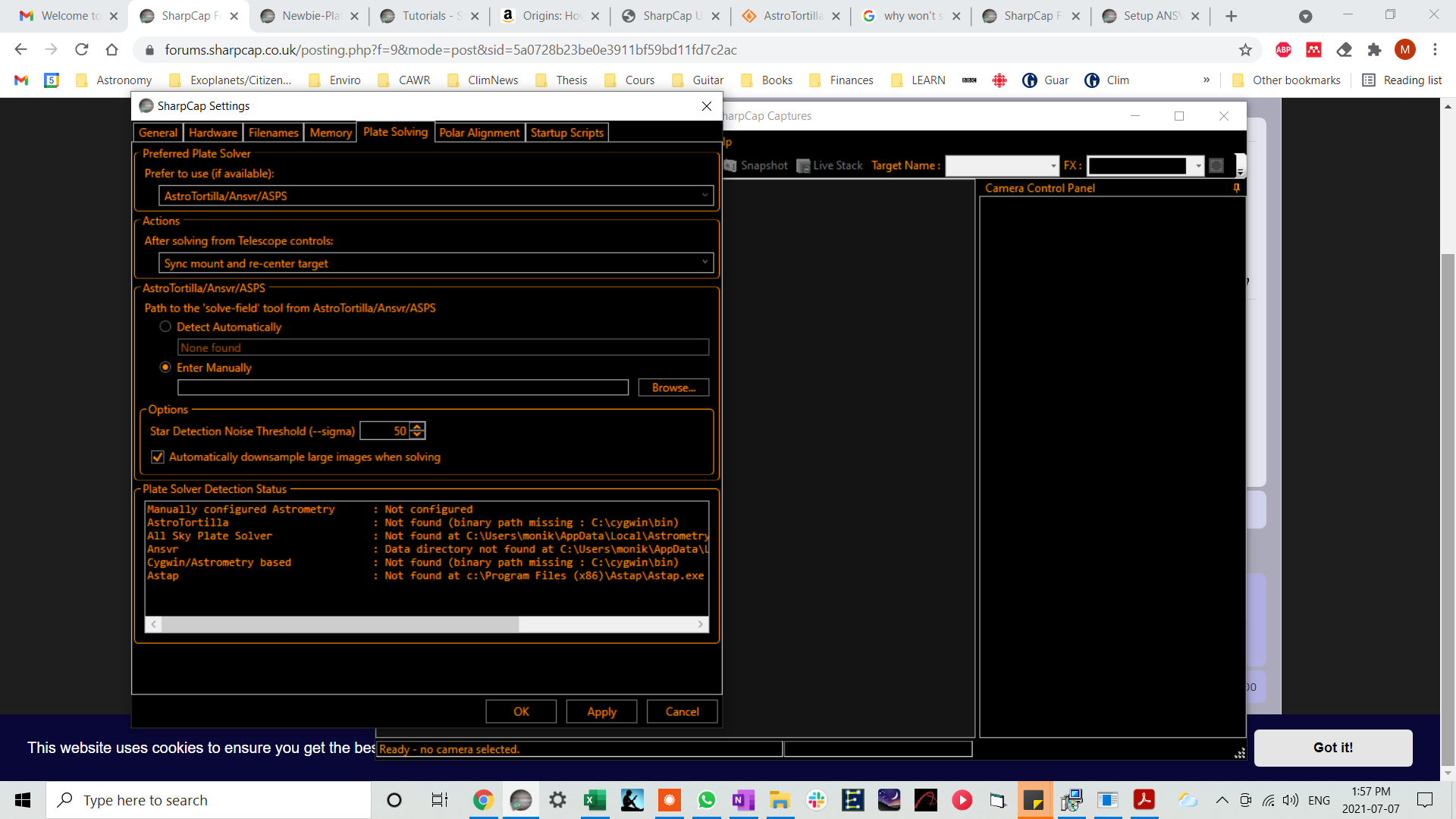The width and height of the screenshot is (1456, 819).
Task: Open the Astronomy bookmarks folder
Action: pos(115,80)
